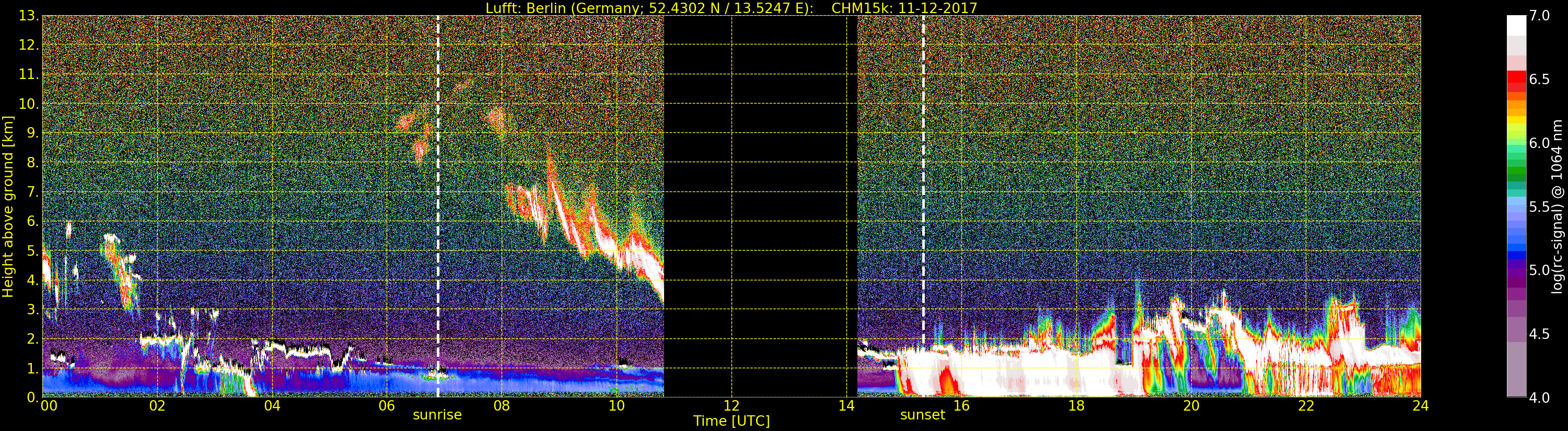Image resolution: width=1568 pixels, height=431 pixels.
Task: Click the '12' tick label on time axis
Action: click(731, 406)
